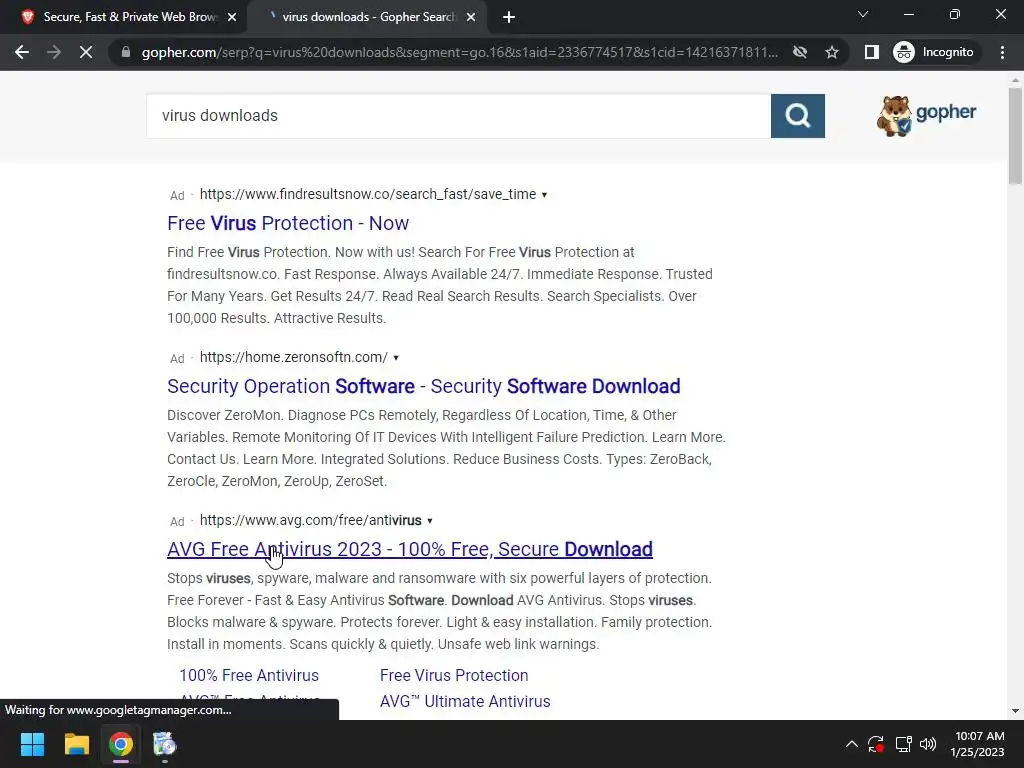
Task: Show hidden icons in the system tray
Action: (x=852, y=744)
